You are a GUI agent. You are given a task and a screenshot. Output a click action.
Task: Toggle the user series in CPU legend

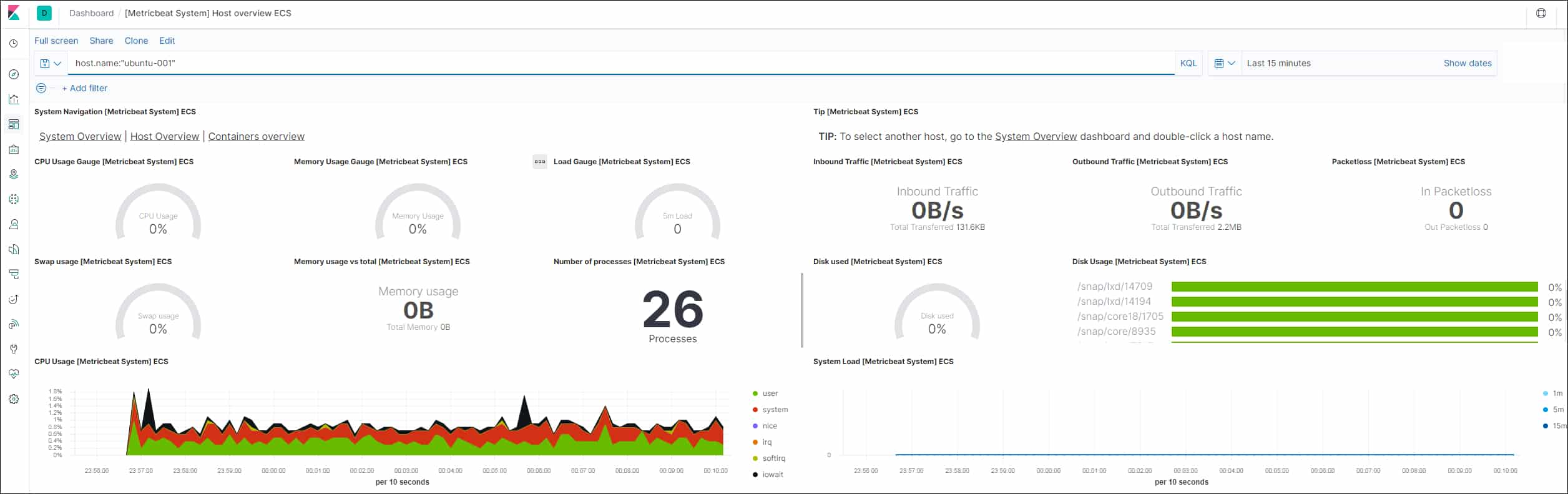(x=770, y=393)
